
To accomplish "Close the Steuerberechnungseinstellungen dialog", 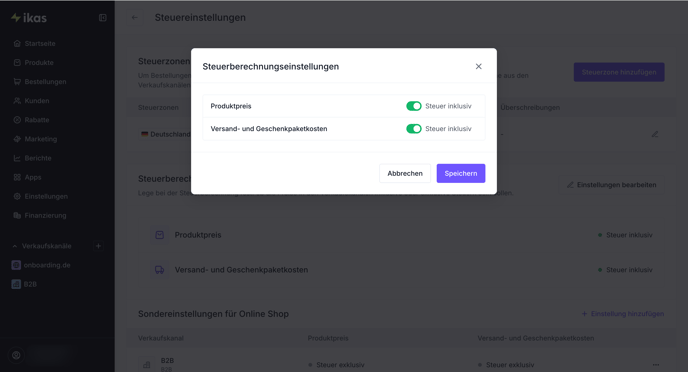I will [478, 66].
